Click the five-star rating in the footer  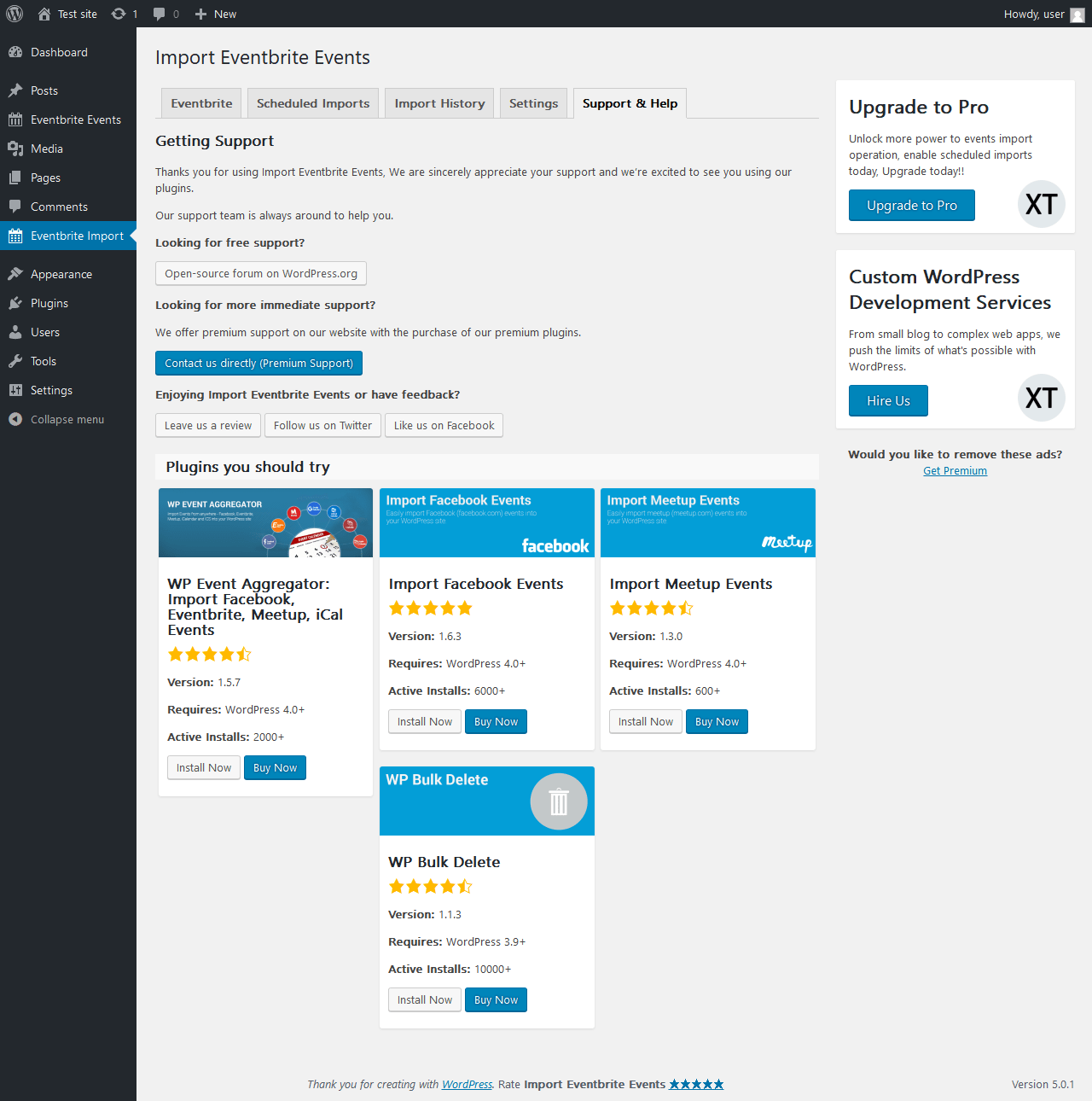click(x=696, y=1084)
